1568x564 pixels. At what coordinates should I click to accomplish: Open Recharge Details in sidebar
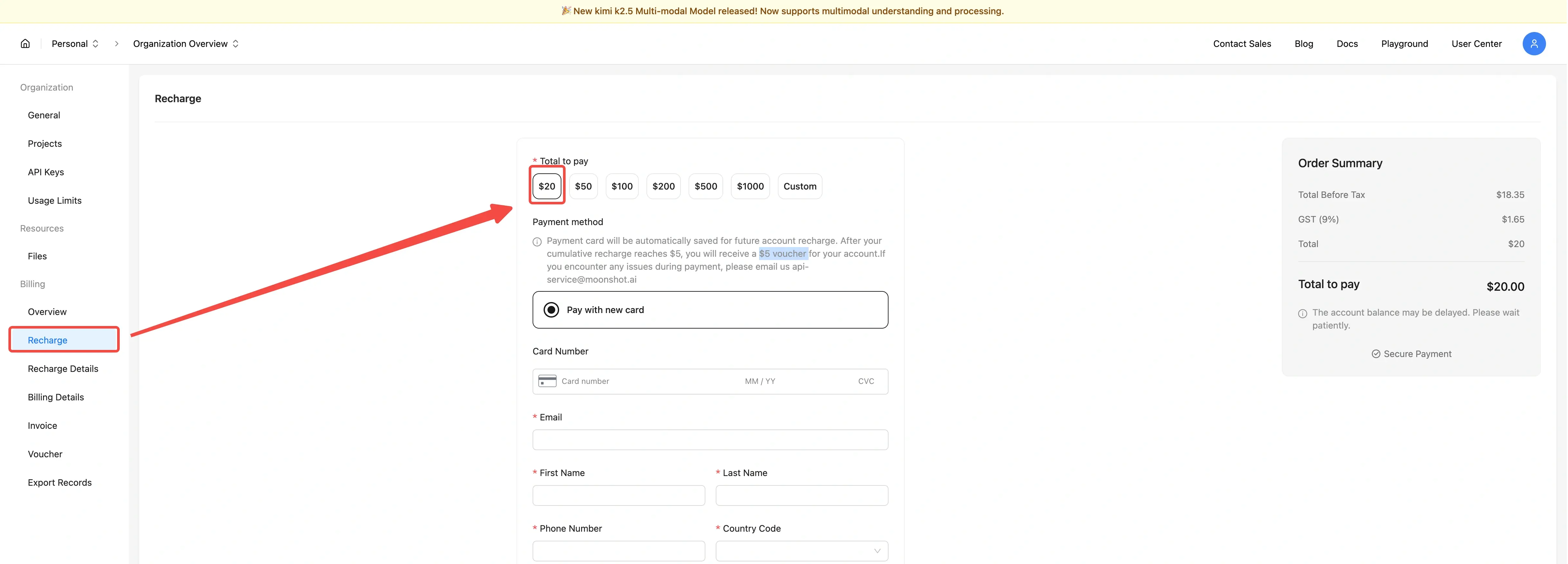click(x=63, y=369)
